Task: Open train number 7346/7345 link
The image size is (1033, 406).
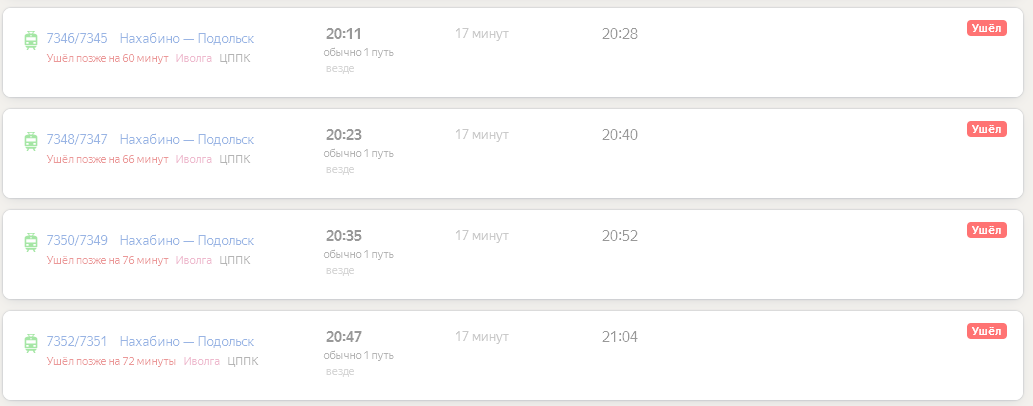Action: [77, 39]
